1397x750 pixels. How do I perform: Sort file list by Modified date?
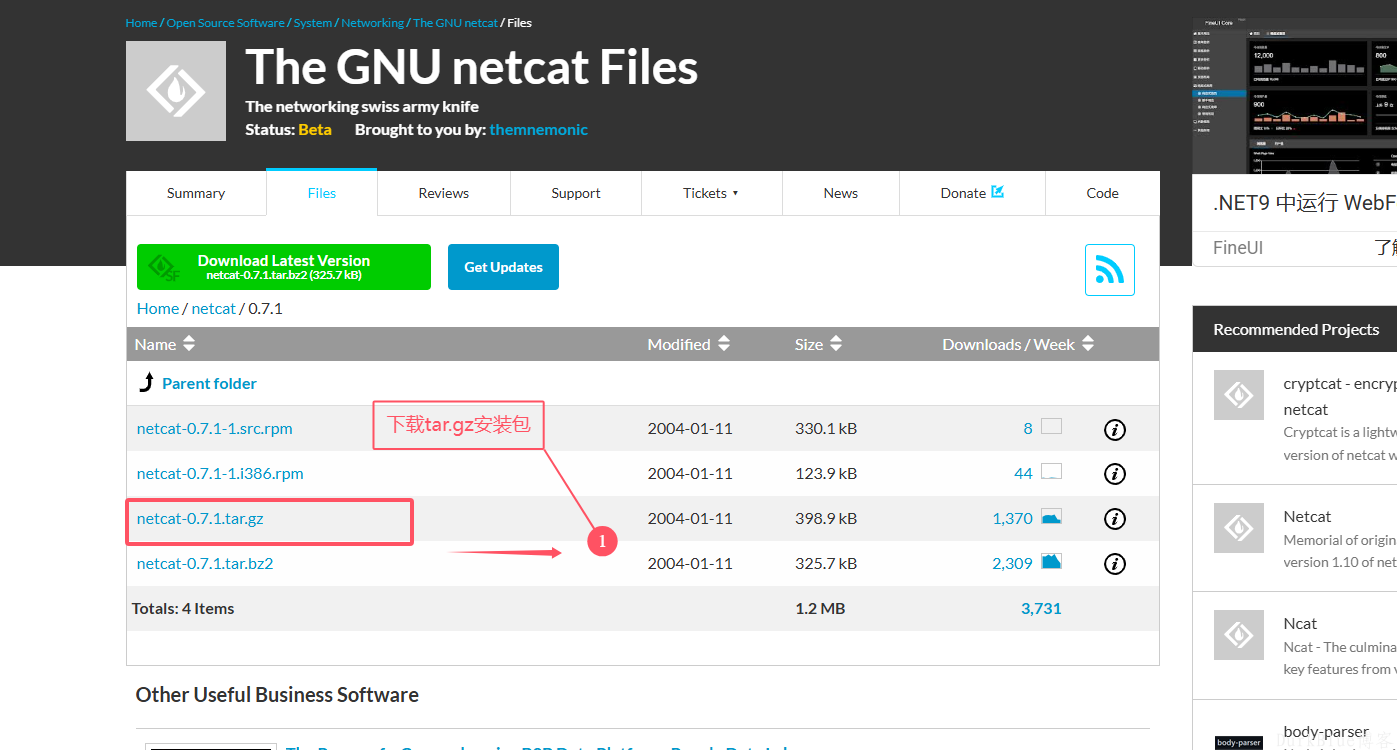(689, 344)
